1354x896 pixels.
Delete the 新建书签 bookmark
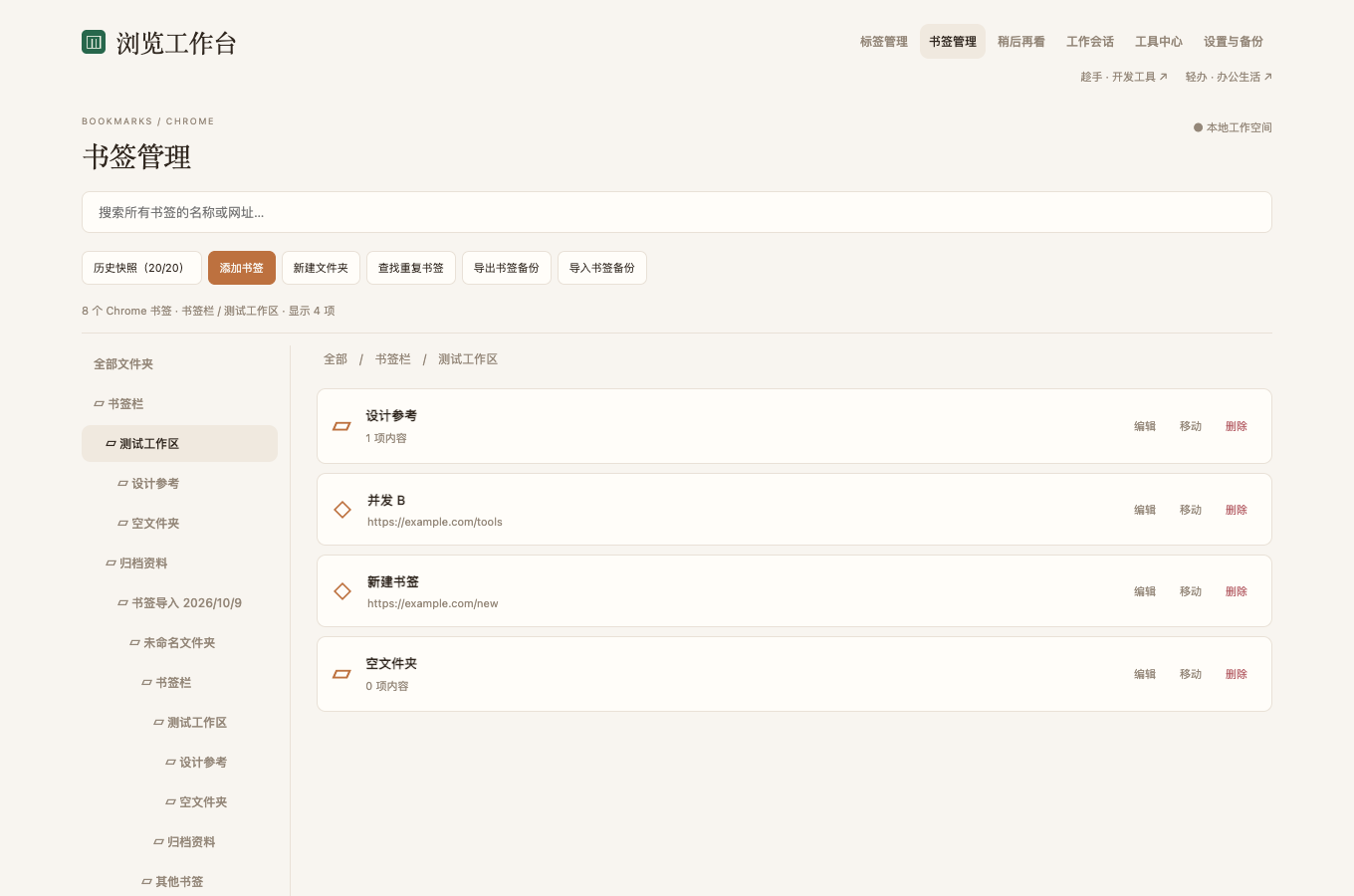[1237, 591]
